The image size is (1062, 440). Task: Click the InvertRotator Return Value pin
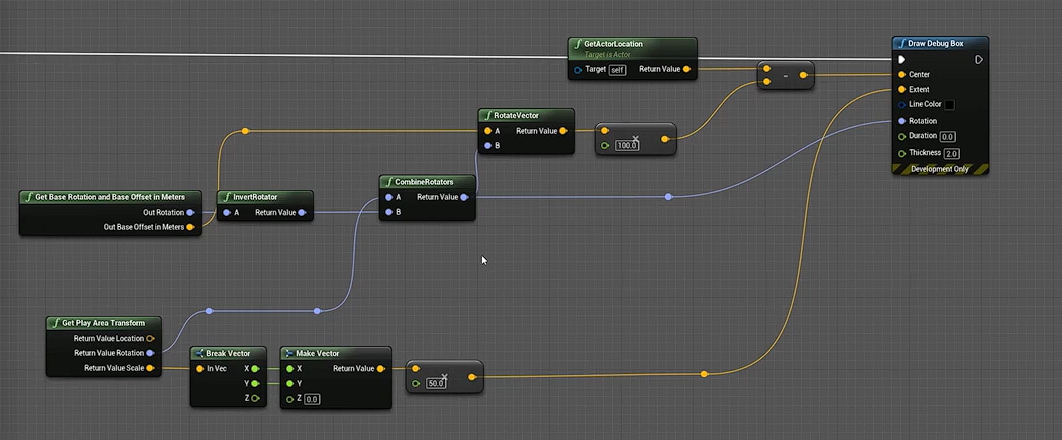click(x=302, y=213)
